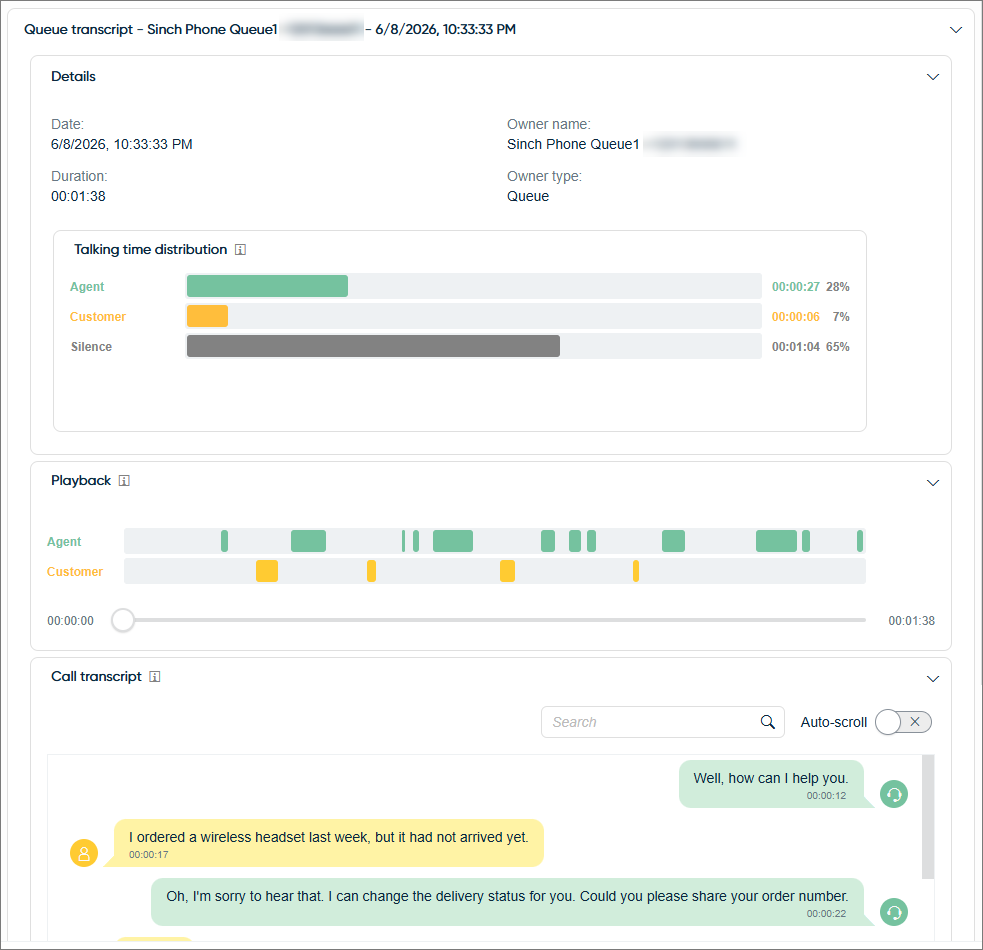Image resolution: width=983 pixels, height=950 pixels.
Task: Click the longest green agent segment in timeline
Action: [x=776, y=541]
